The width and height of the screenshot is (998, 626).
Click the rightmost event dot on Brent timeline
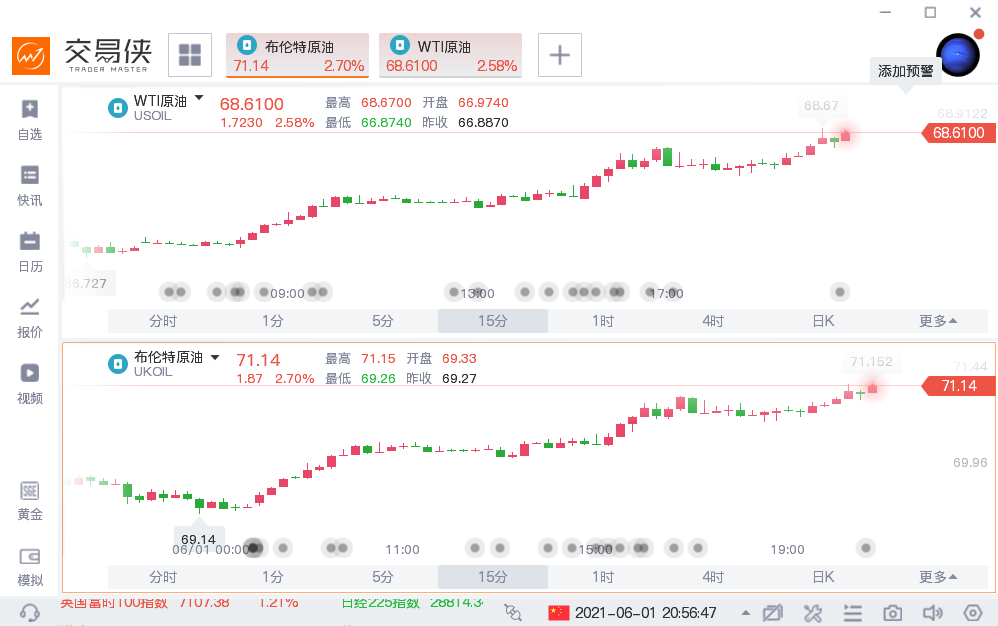coord(866,548)
